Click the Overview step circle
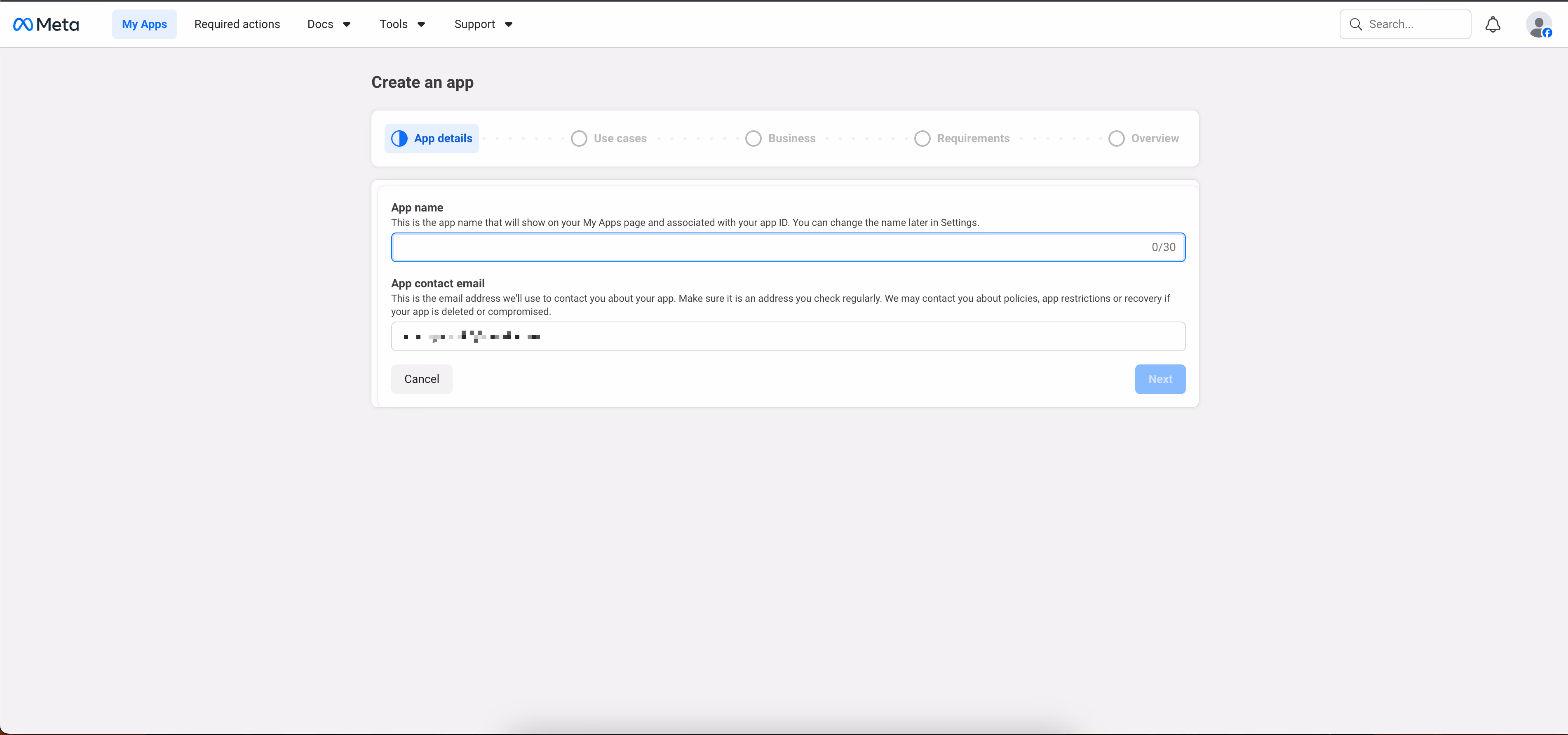 pyautogui.click(x=1116, y=138)
